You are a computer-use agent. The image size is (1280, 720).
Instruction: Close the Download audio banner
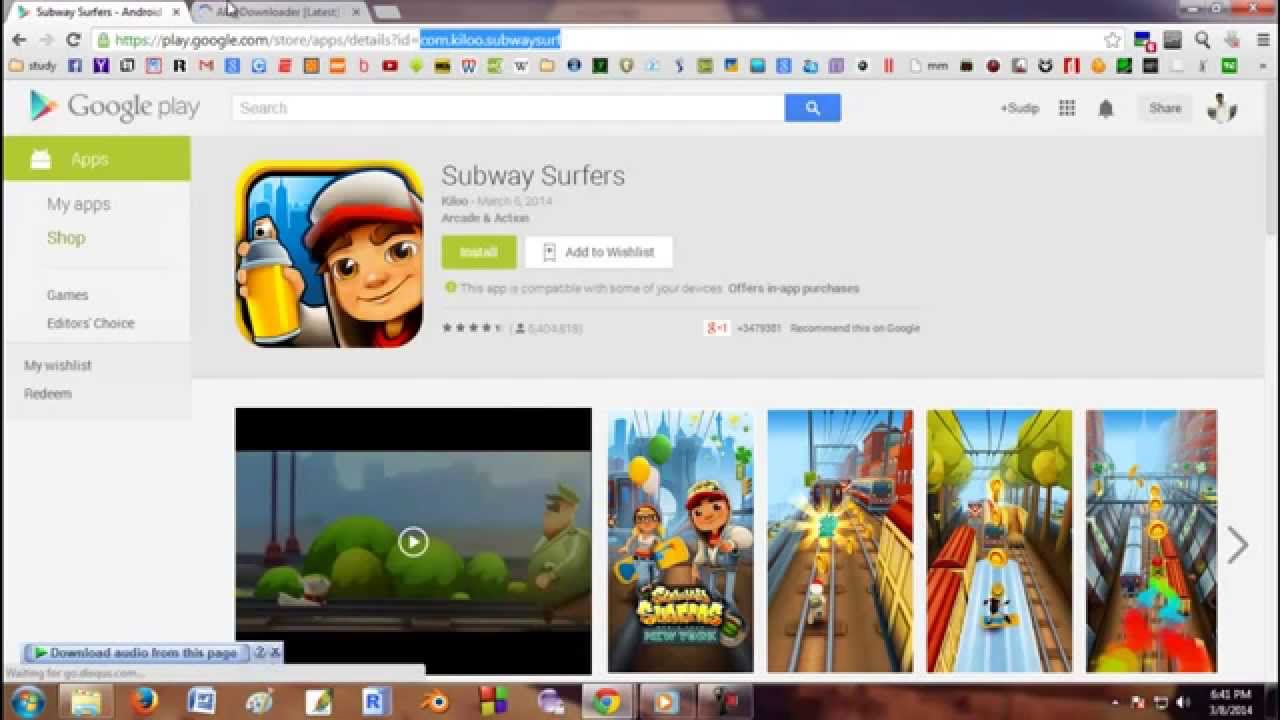(x=275, y=653)
